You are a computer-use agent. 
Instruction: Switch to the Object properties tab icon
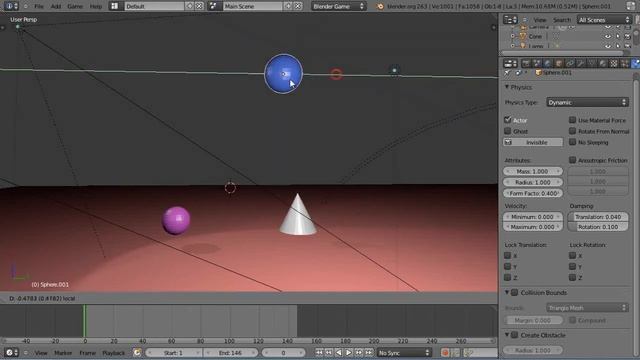(x=559, y=63)
